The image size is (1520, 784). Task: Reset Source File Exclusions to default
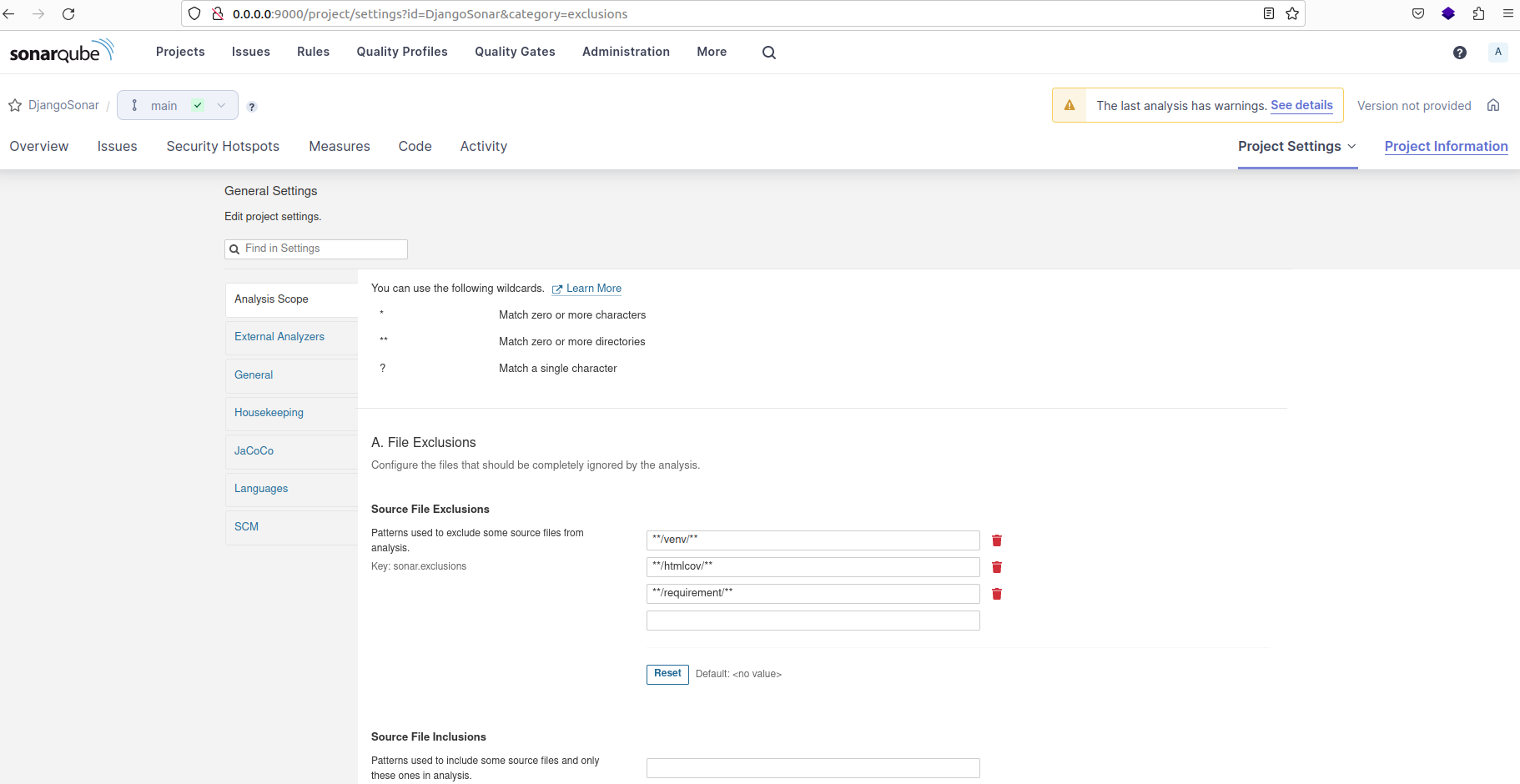[667, 674]
